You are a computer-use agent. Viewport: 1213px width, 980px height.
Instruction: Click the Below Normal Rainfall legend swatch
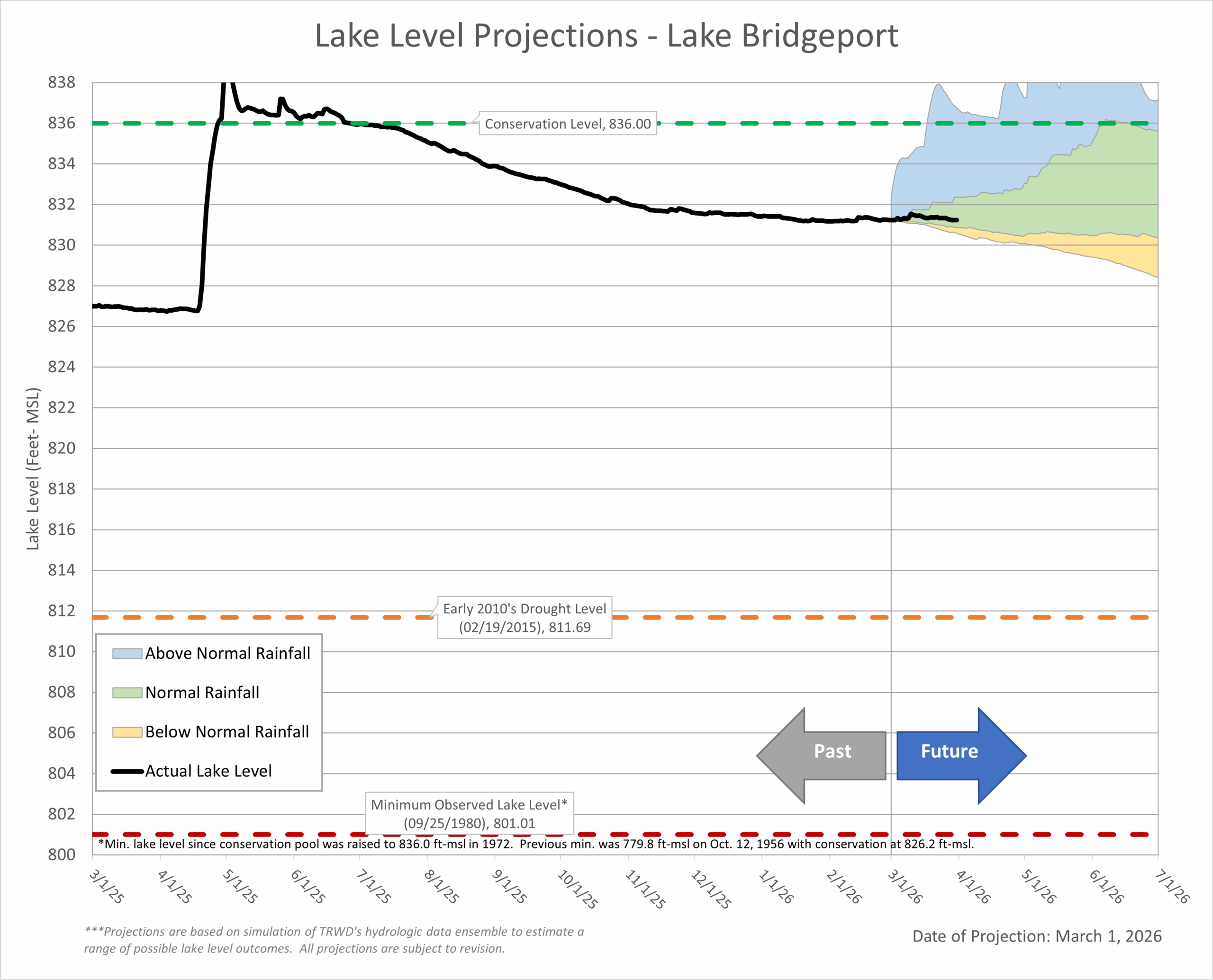pyautogui.click(x=127, y=732)
